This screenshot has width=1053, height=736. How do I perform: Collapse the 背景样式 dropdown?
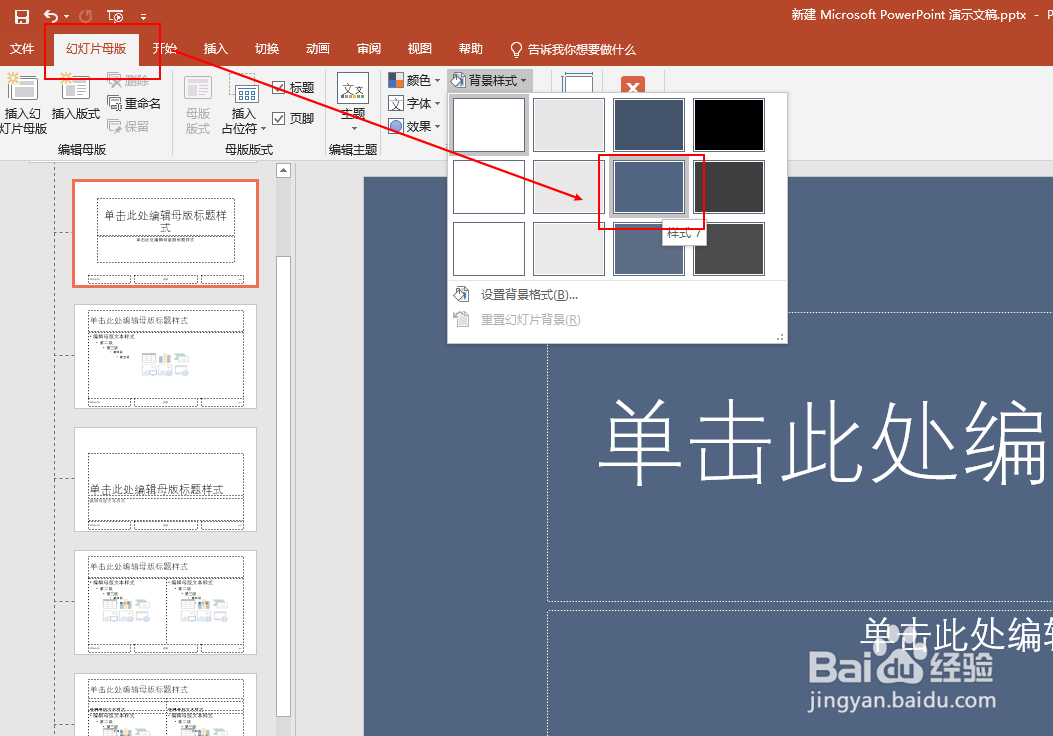point(490,81)
